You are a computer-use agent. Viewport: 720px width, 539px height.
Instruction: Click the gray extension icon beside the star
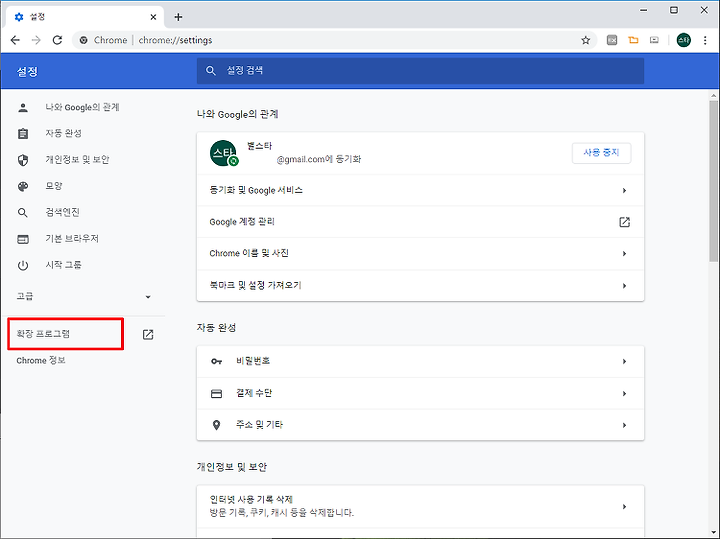[x=612, y=40]
